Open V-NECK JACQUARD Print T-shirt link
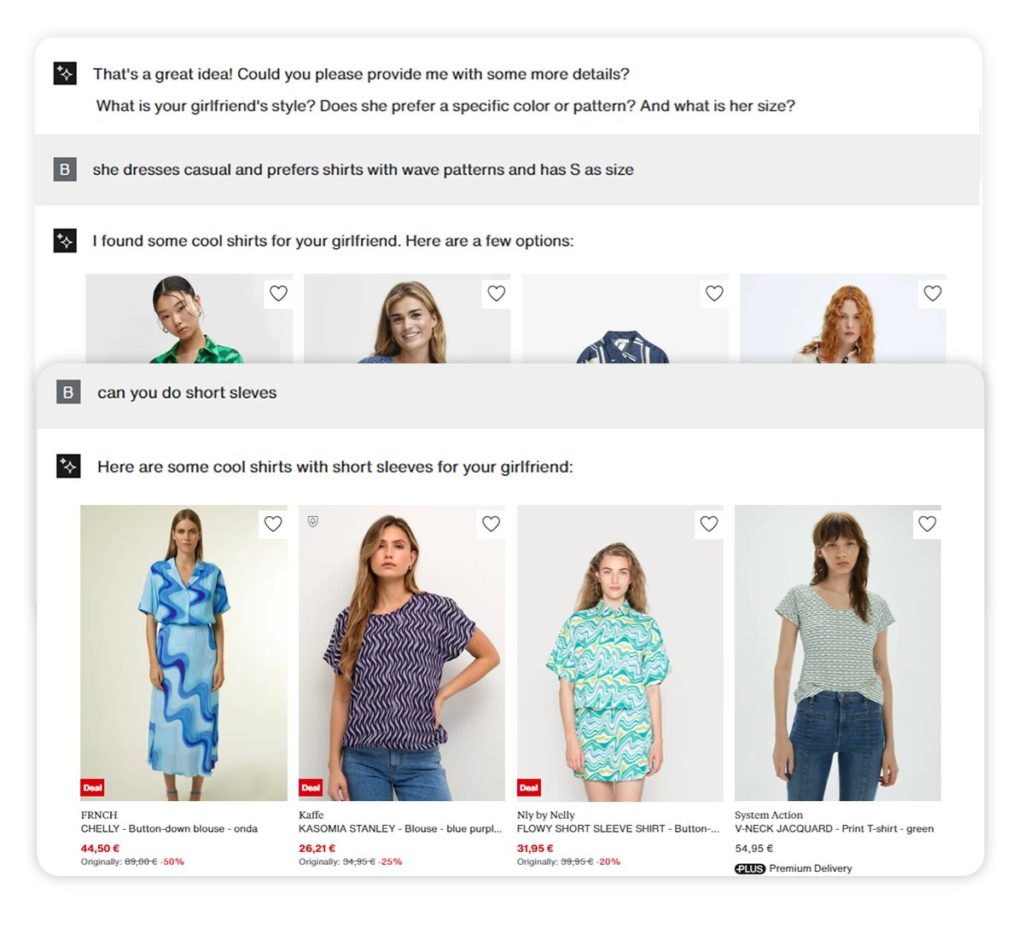The width and height of the screenshot is (1024, 928). point(834,829)
